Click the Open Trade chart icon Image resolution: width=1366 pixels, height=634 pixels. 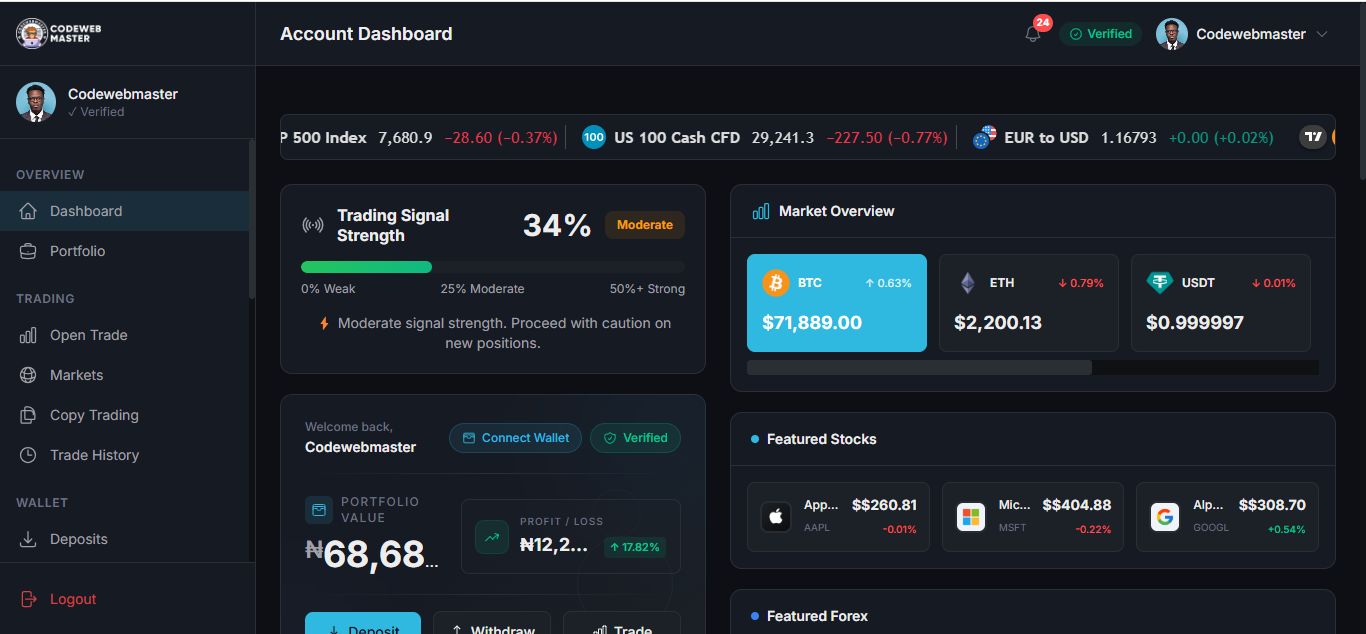(29, 335)
